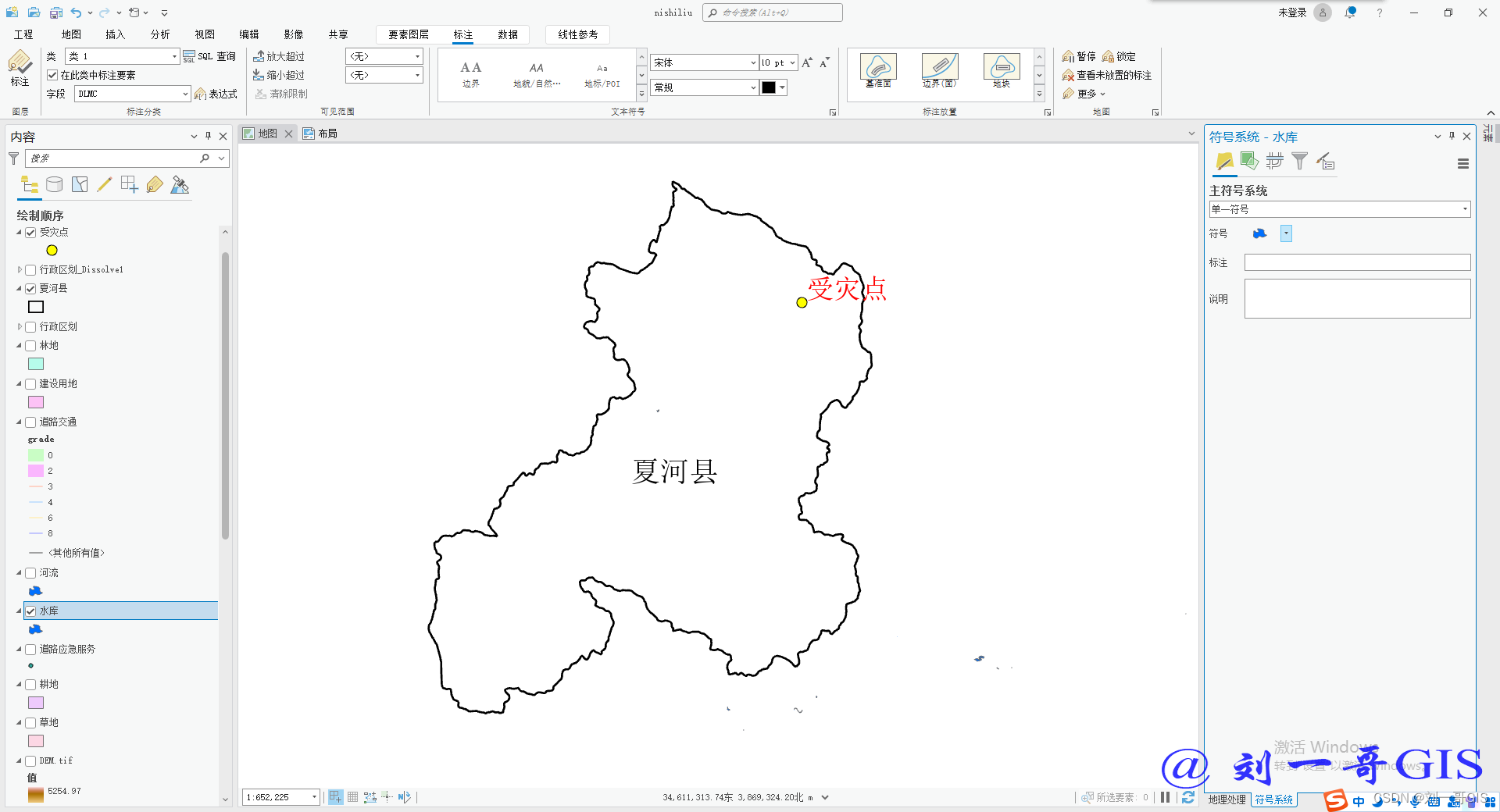Choose the 地块 placement style
Screen dimensions: 1500x812
[x=1002, y=70]
